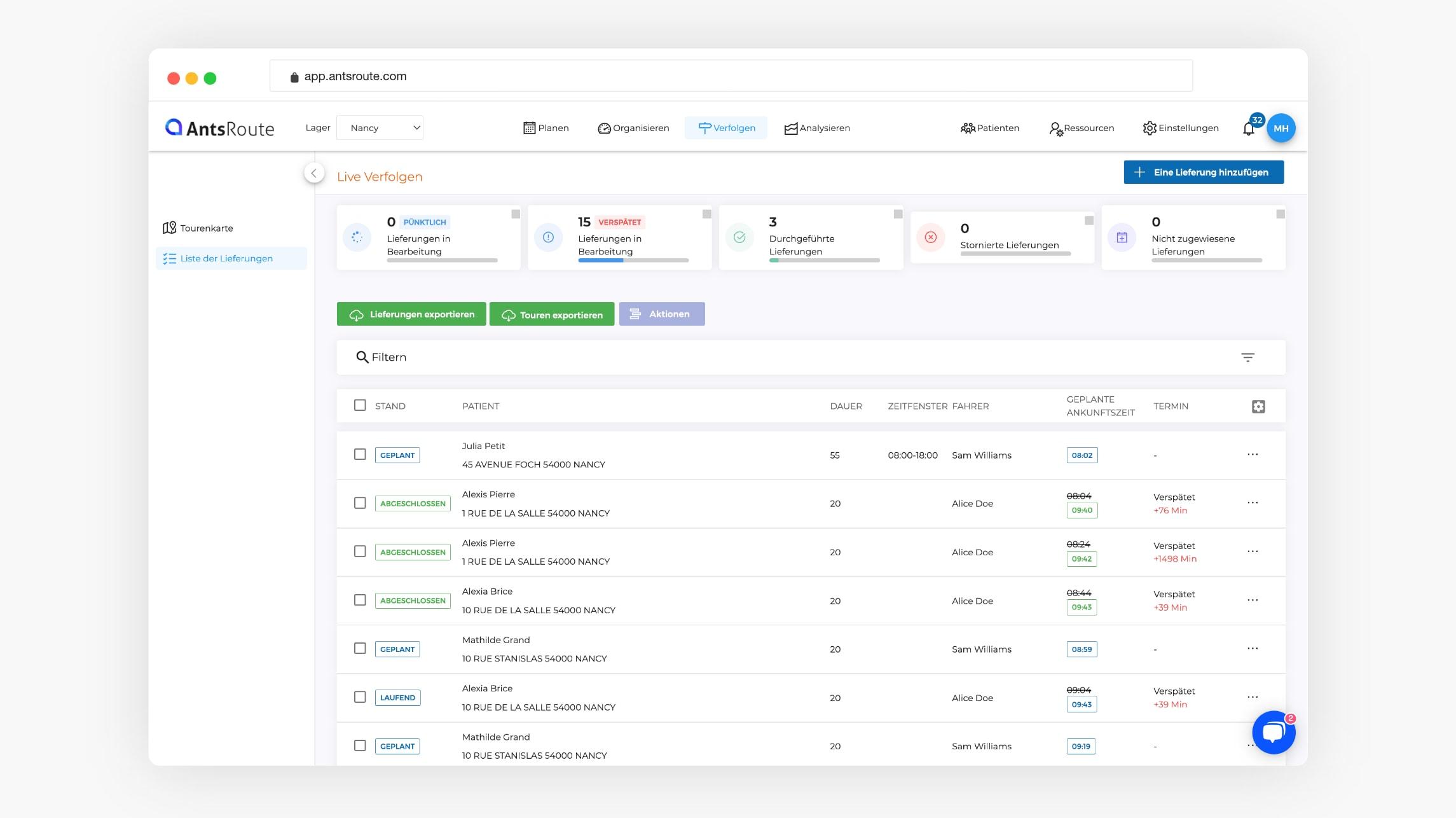This screenshot has width=1456, height=818.
Task: Click the Tourenkarte map icon
Action: 169,228
